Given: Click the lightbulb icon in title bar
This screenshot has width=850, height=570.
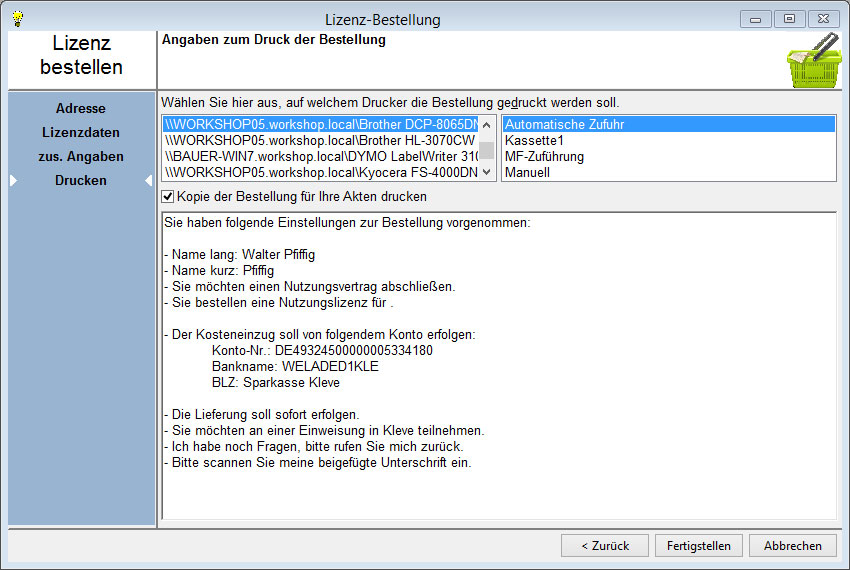Looking at the screenshot, I should pos(17,18).
